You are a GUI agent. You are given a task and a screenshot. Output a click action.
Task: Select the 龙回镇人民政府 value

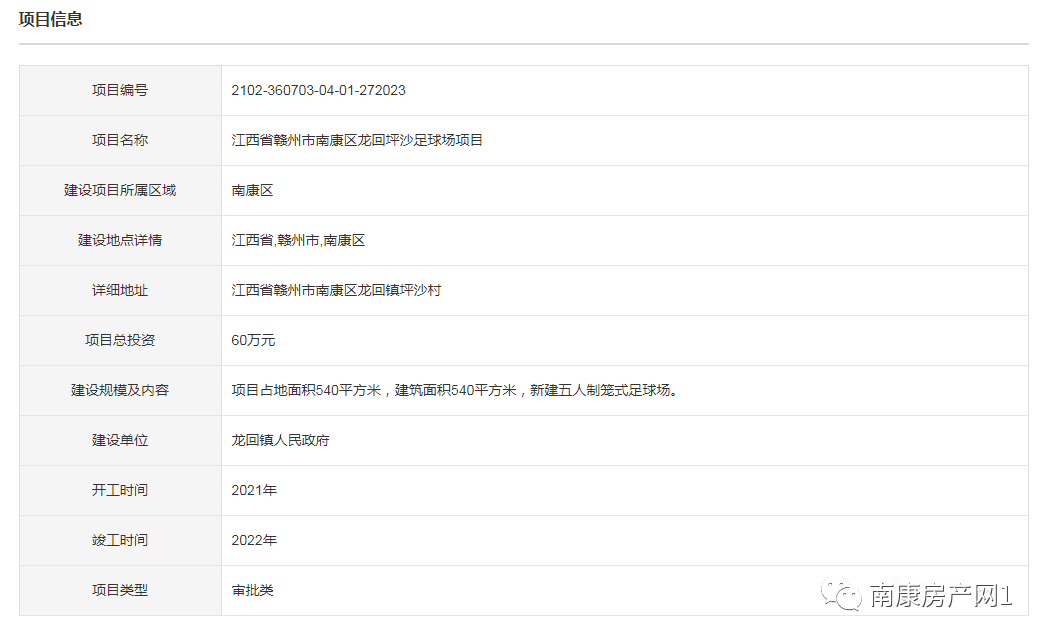[x=280, y=440]
